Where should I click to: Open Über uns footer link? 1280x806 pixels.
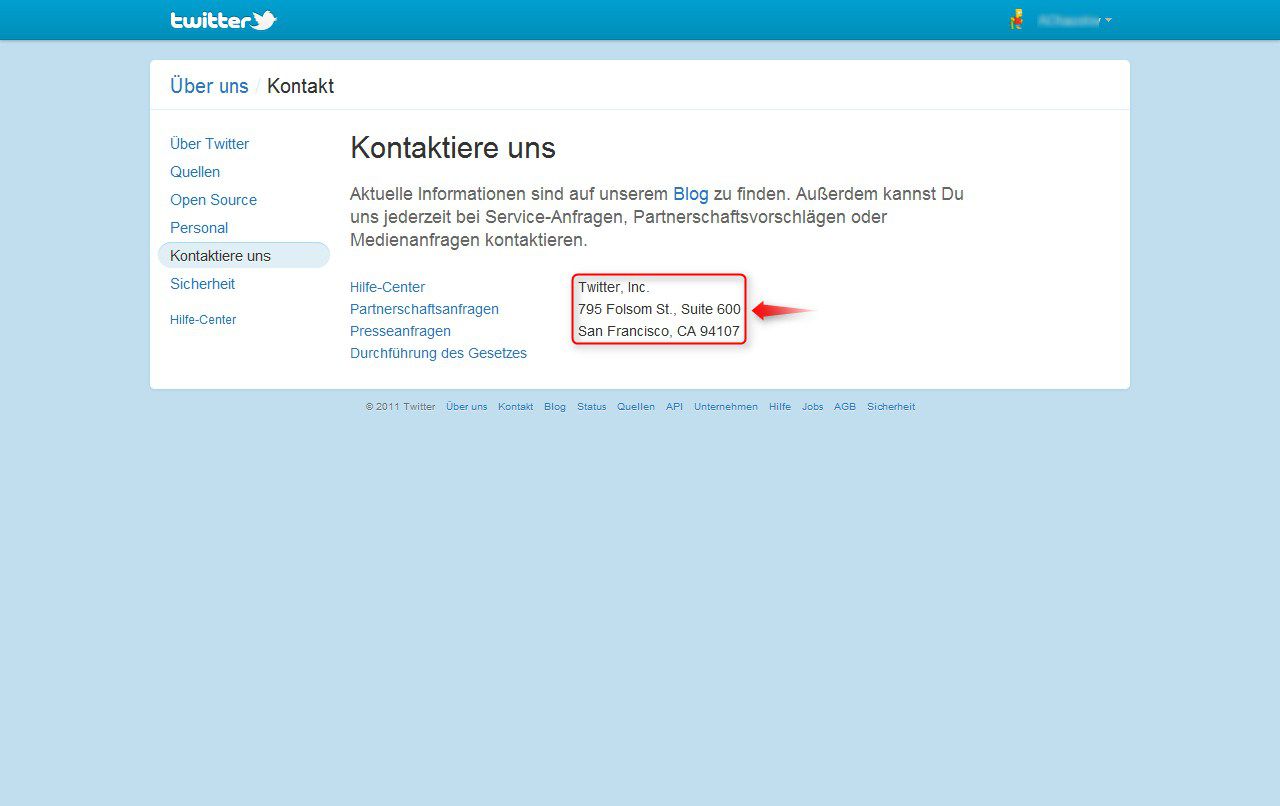pos(467,407)
